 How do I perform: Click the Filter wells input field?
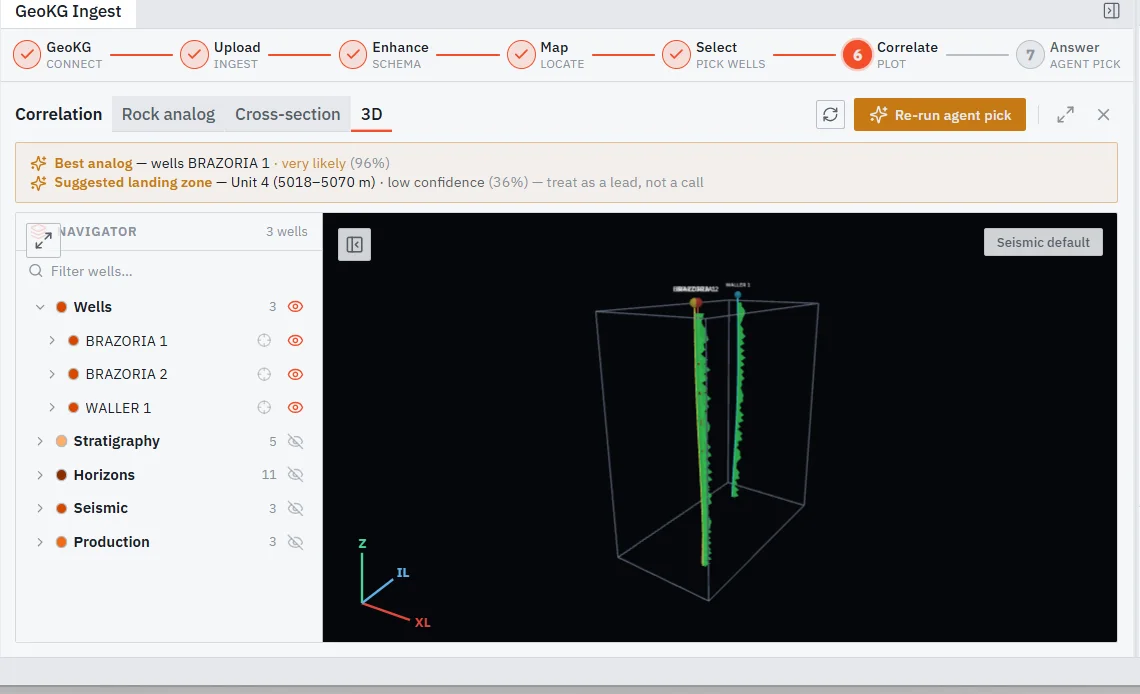pyautogui.click(x=169, y=271)
